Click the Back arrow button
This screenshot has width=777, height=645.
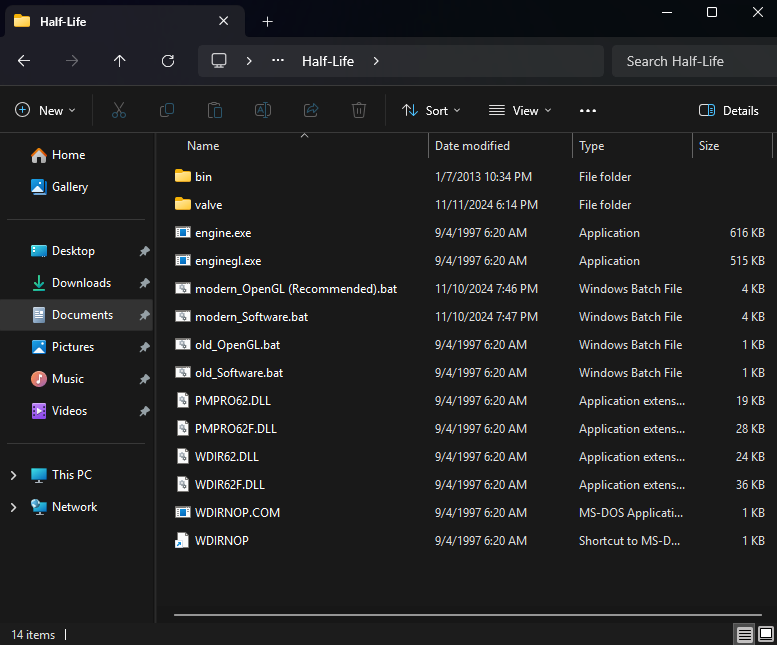24,61
